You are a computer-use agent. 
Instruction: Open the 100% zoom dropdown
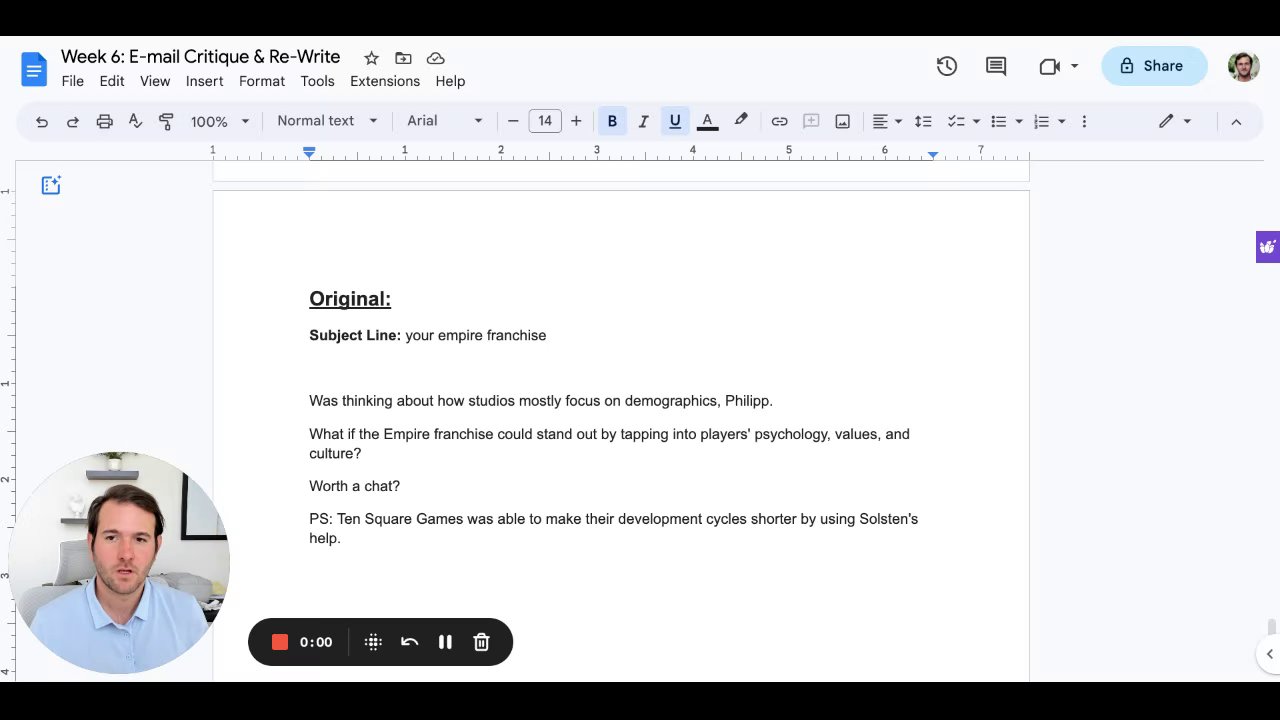(x=220, y=121)
